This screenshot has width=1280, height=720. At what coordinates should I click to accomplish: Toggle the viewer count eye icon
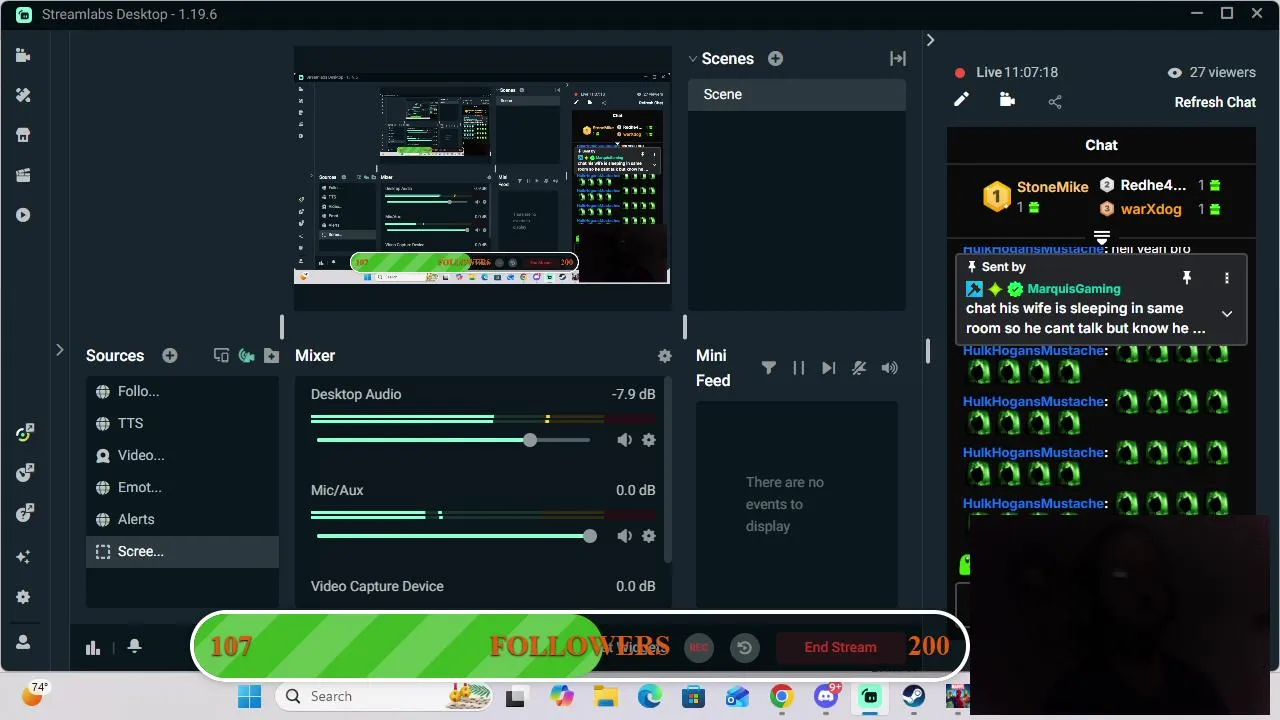[x=1175, y=73]
